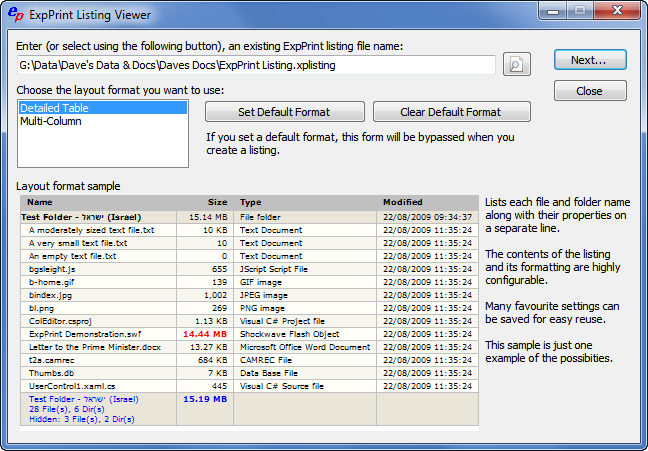Screen dimensions: 648x451
Task: Click the Close button
Action: click(590, 91)
